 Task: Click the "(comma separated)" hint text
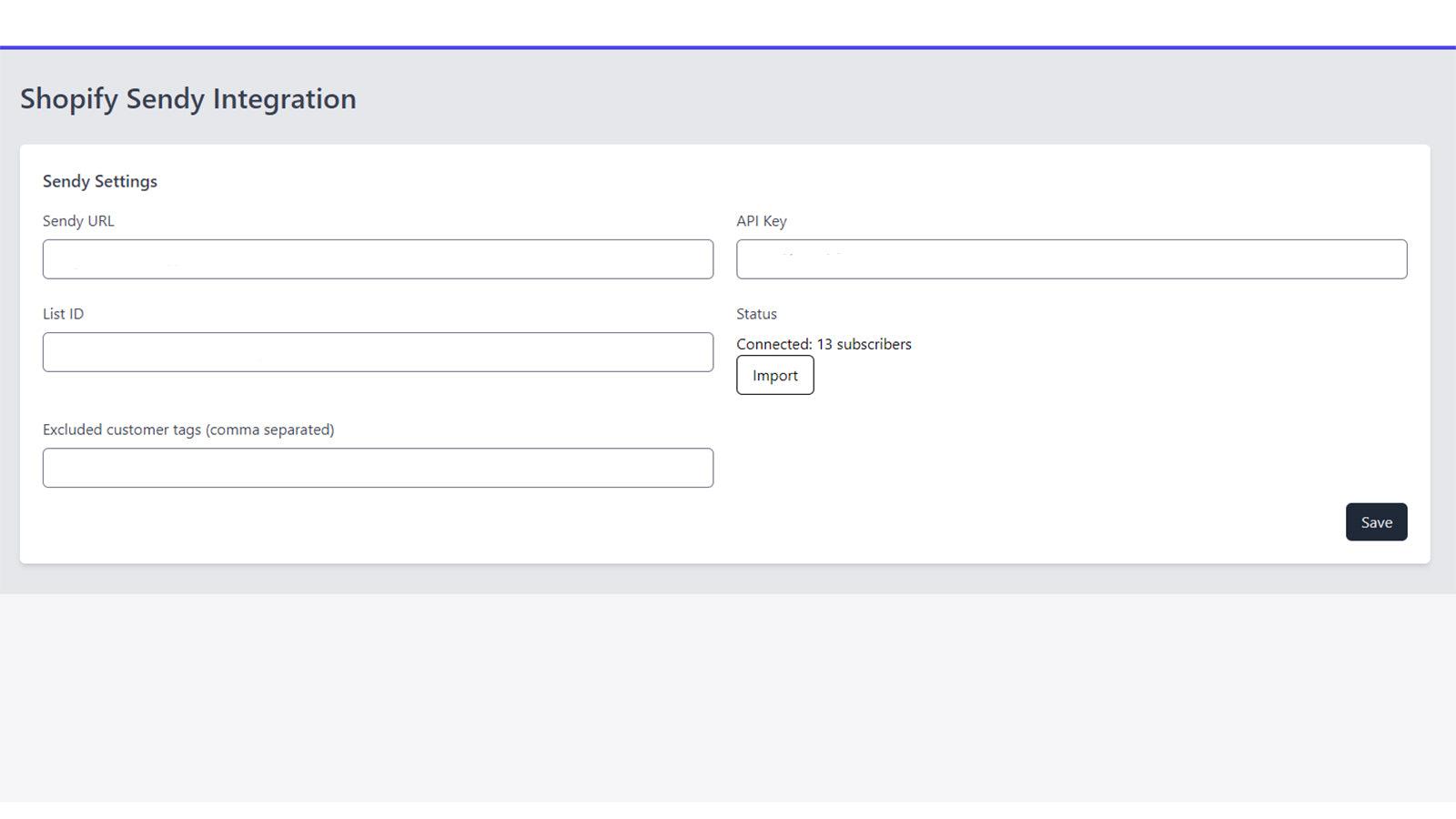click(270, 430)
